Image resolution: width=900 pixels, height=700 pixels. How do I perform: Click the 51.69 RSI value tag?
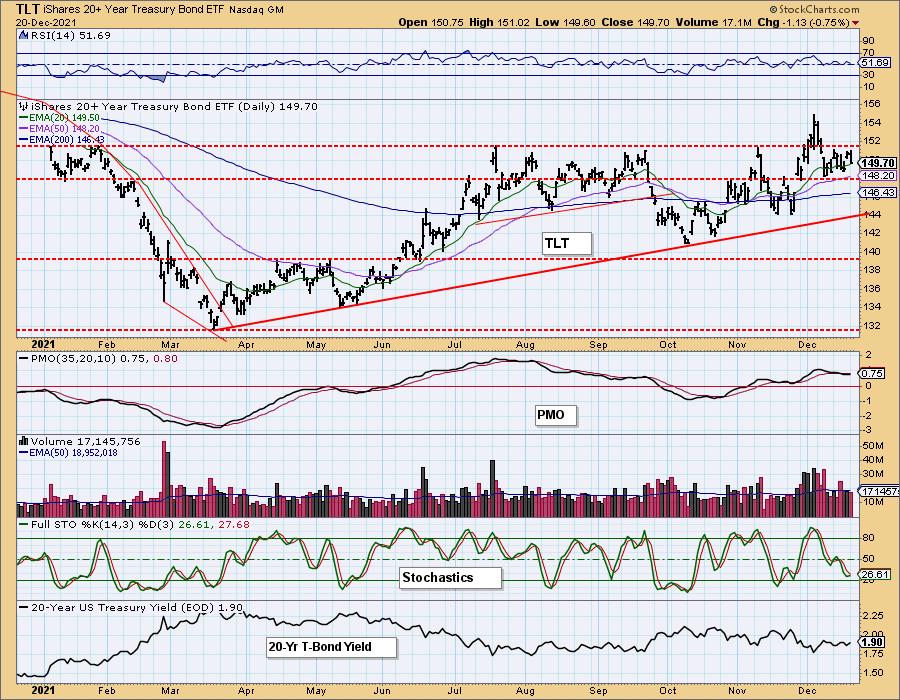pyautogui.click(x=876, y=63)
